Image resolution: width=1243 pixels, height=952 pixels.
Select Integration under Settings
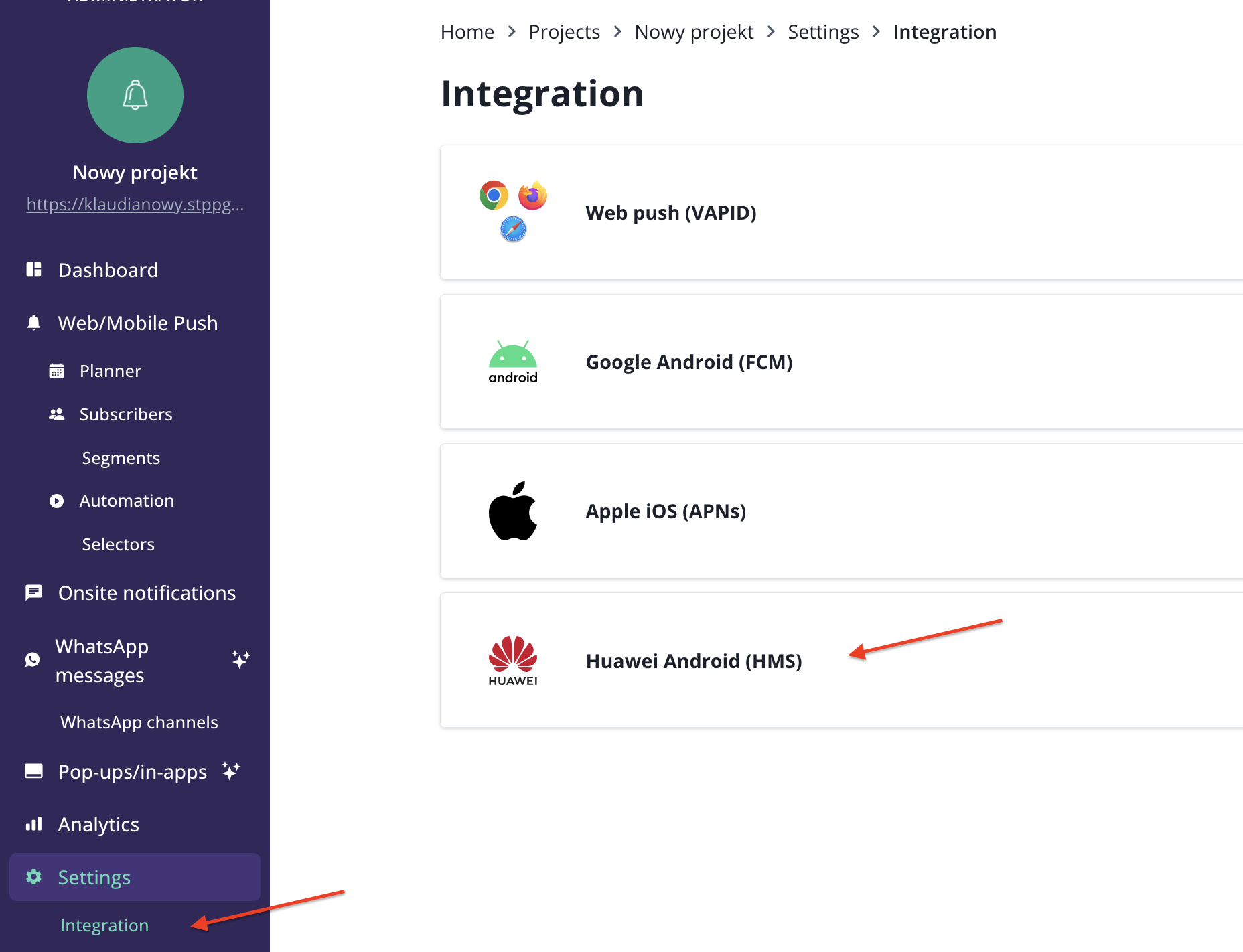[x=104, y=925]
